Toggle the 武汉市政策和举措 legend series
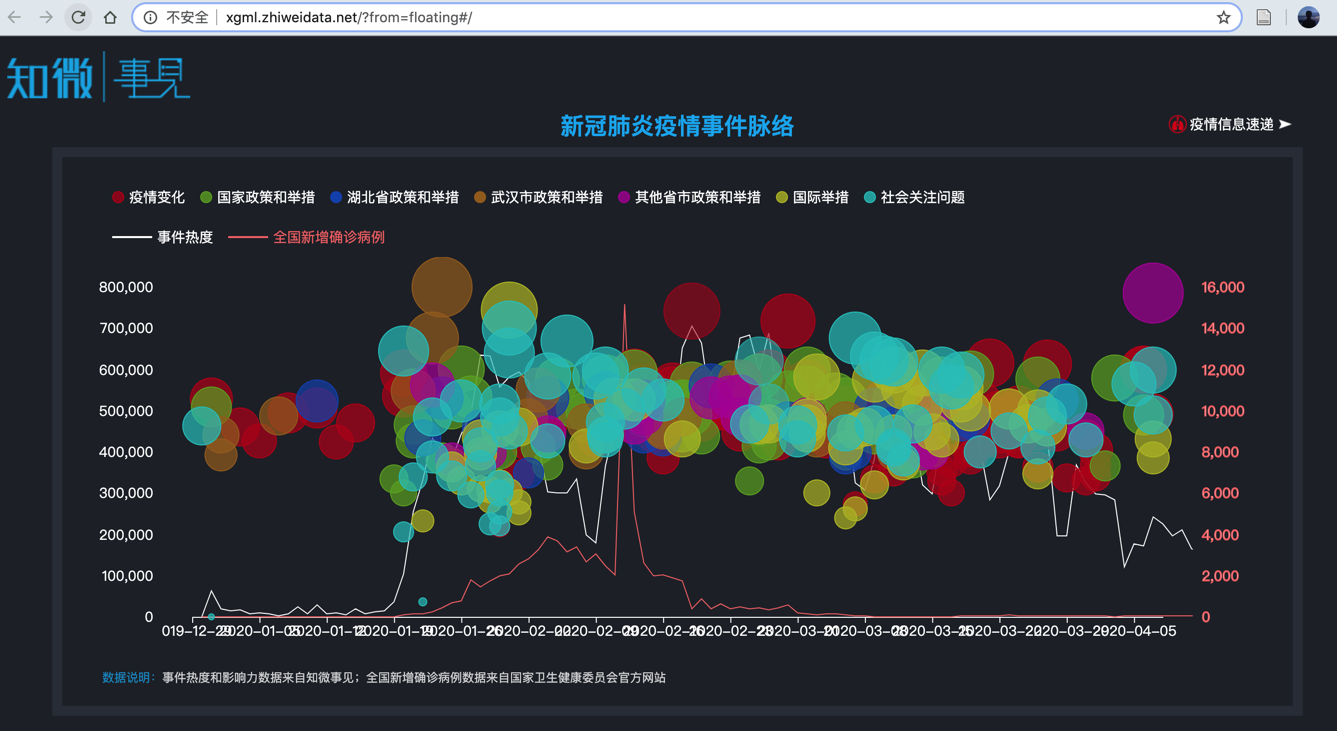The height and width of the screenshot is (731, 1337). coord(538,197)
